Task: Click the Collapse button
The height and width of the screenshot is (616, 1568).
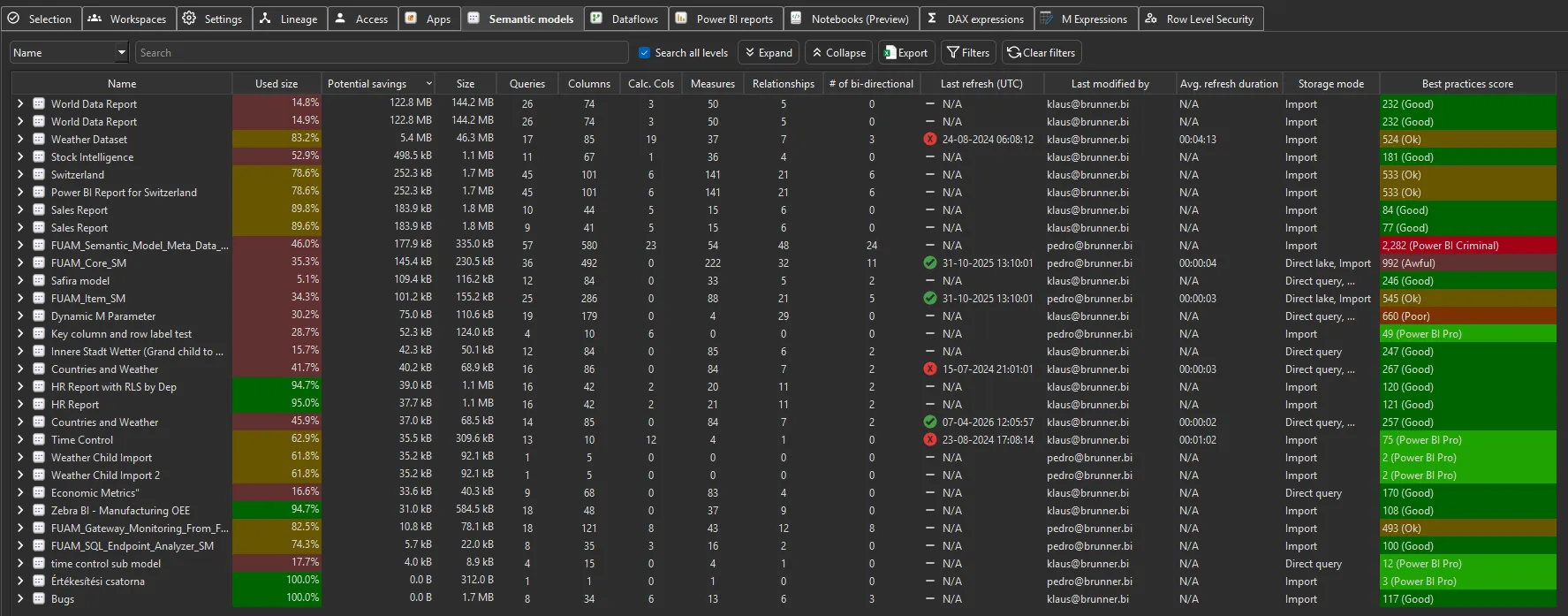Action: (838, 53)
